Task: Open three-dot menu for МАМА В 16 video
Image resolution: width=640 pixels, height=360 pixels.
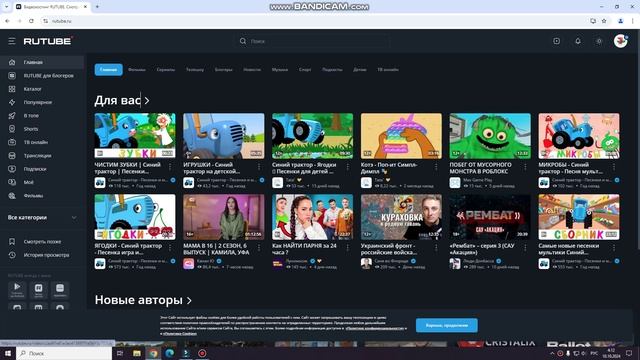Action: point(259,248)
